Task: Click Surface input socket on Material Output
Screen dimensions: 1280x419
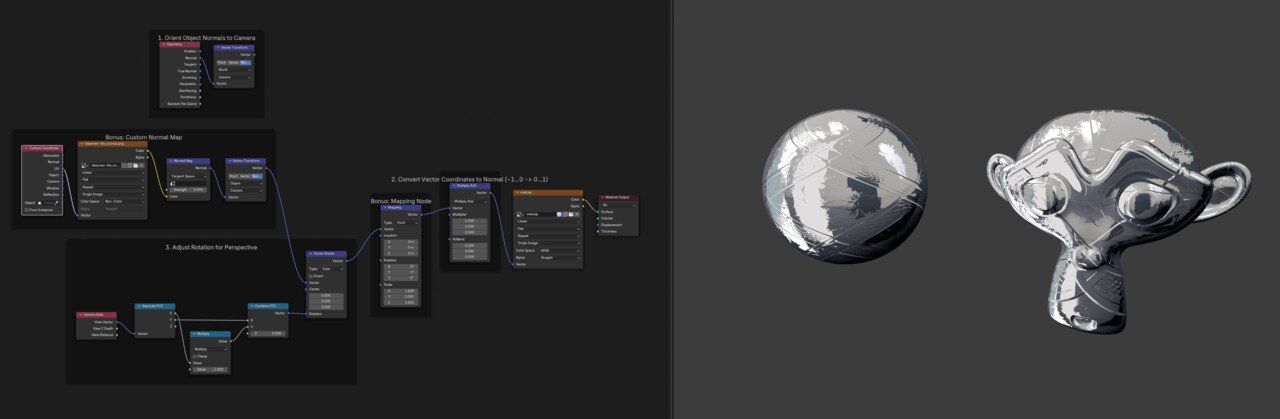Action: click(598, 212)
